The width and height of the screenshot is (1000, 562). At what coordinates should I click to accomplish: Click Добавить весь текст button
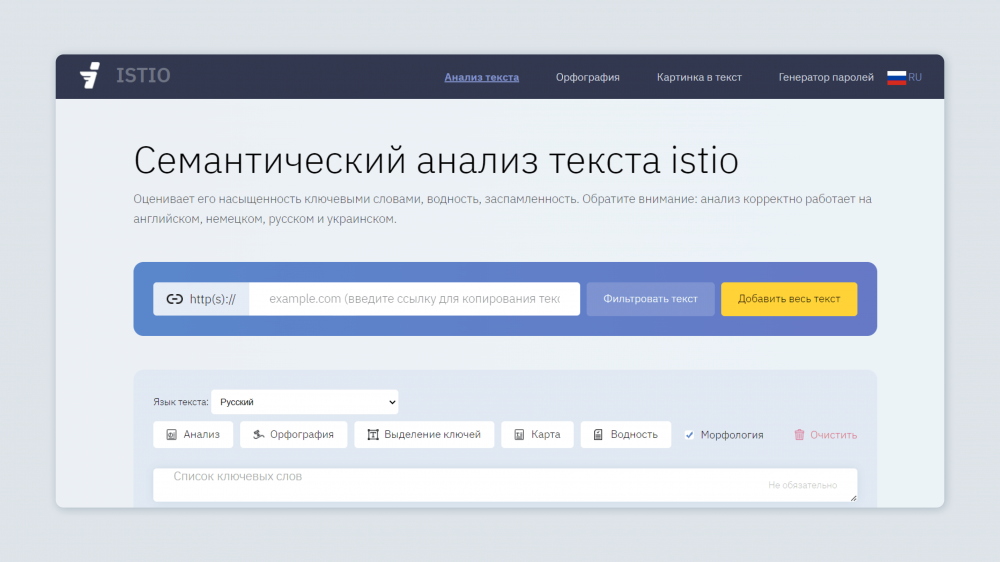click(x=789, y=299)
